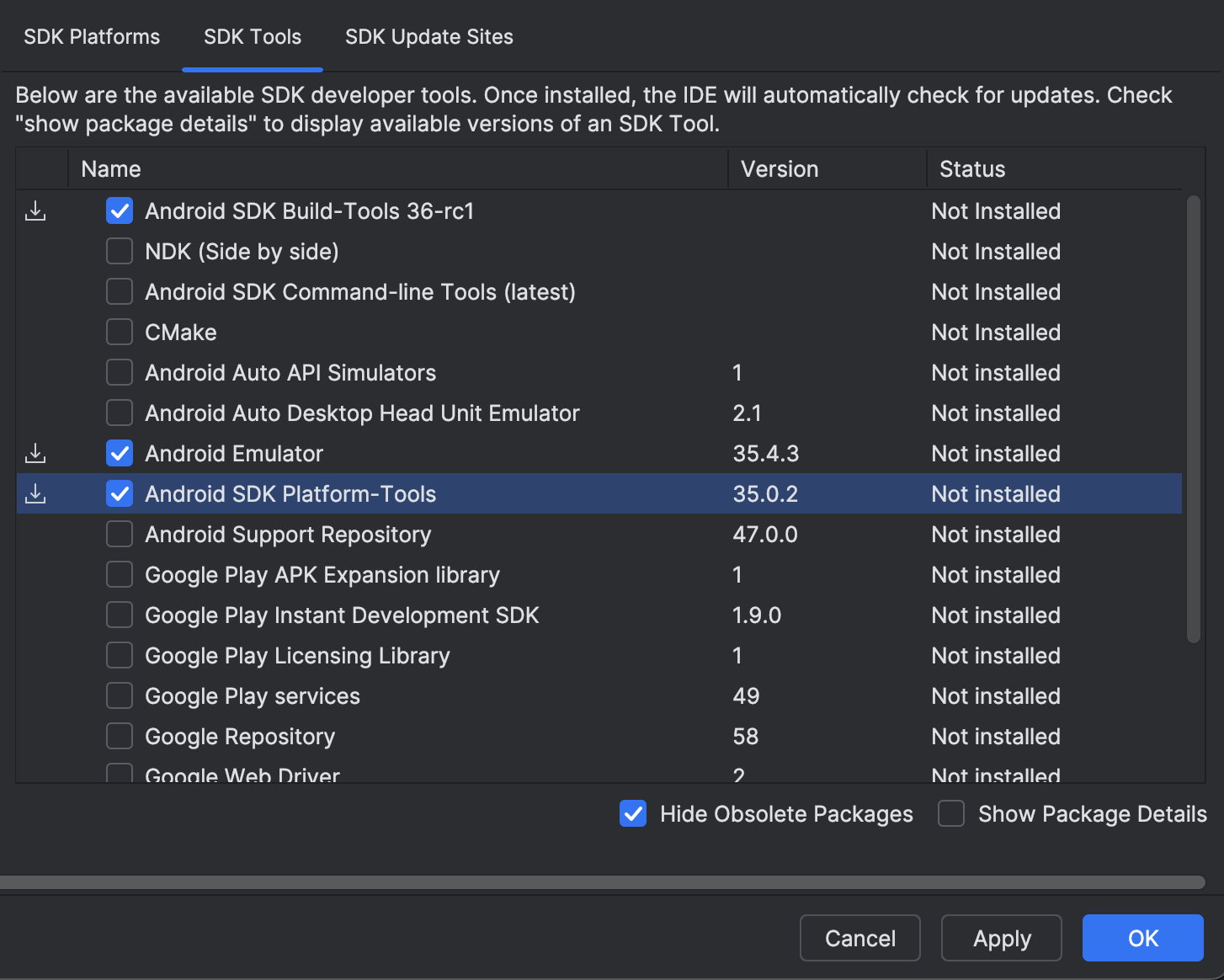
Task: Enable the NDK (Side by side) checkbox
Action: click(x=119, y=251)
